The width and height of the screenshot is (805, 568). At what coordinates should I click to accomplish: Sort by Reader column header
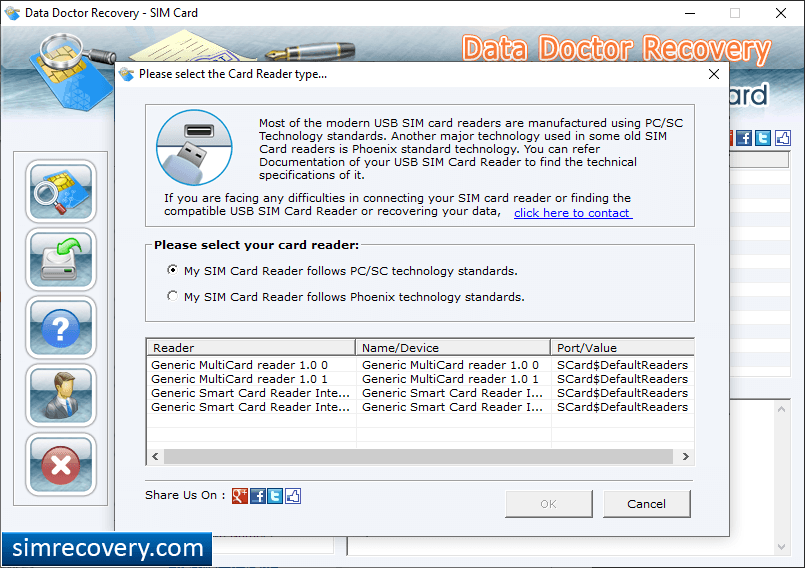click(x=251, y=348)
